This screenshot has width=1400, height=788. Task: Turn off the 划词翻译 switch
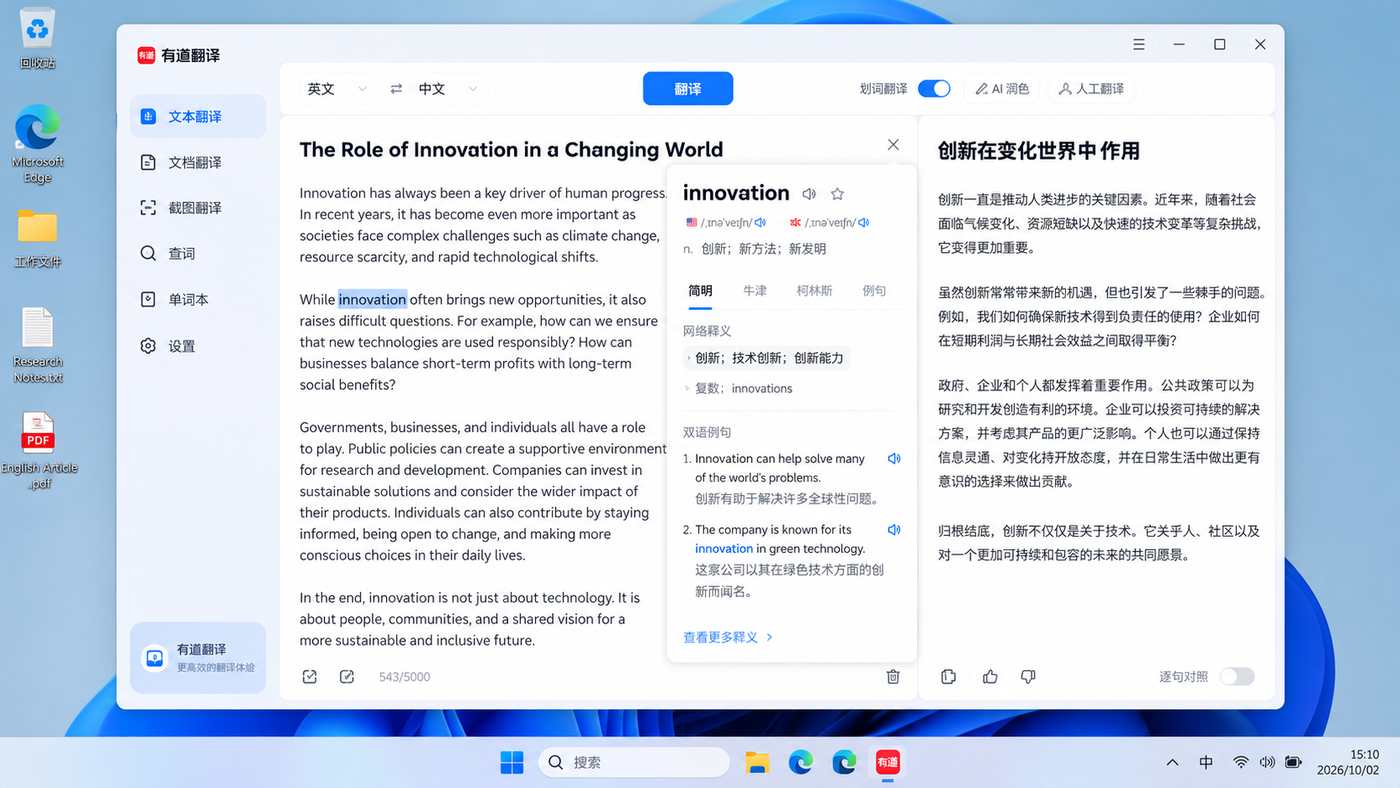tap(934, 89)
